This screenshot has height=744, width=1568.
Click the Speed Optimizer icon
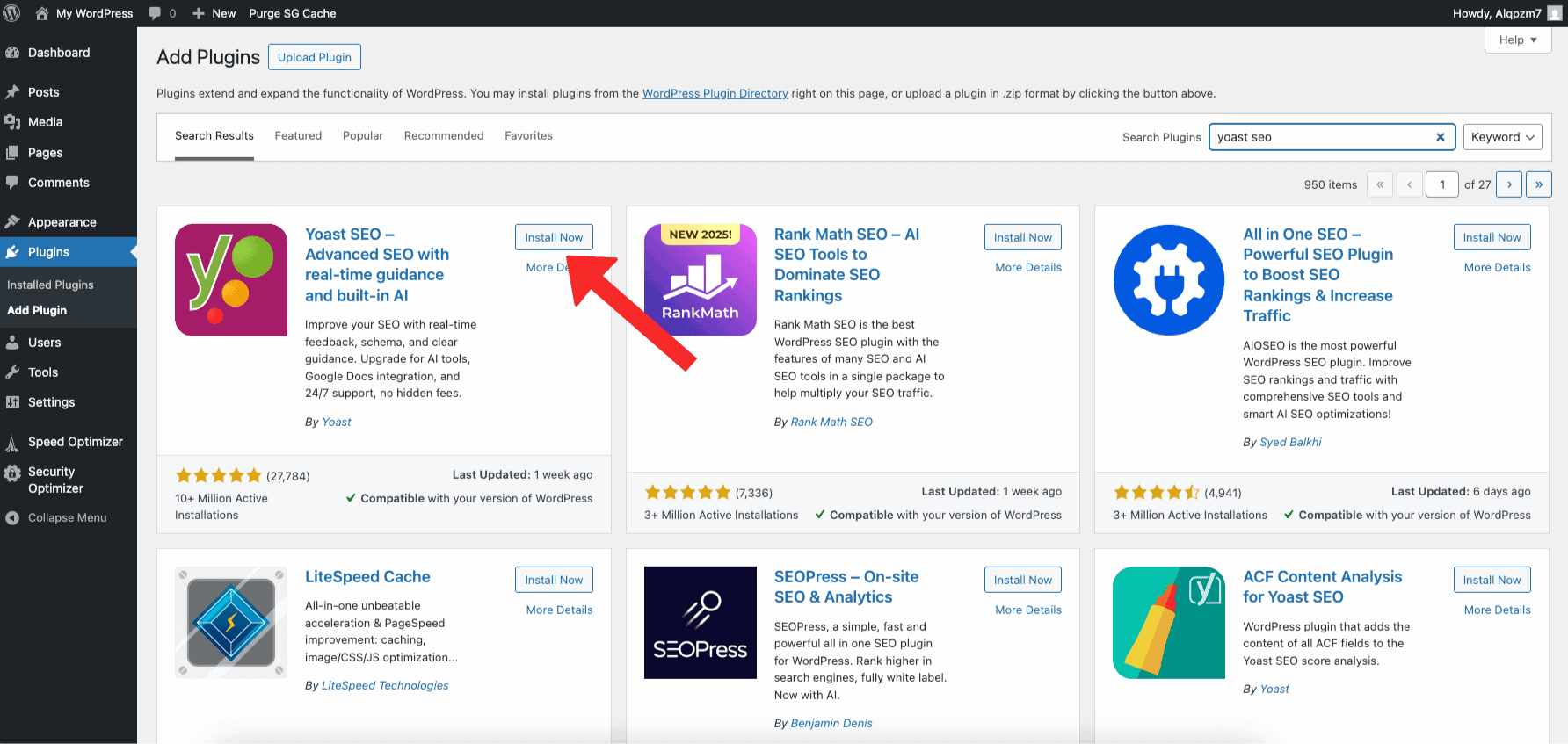pyautogui.click(x=12, y=442)
